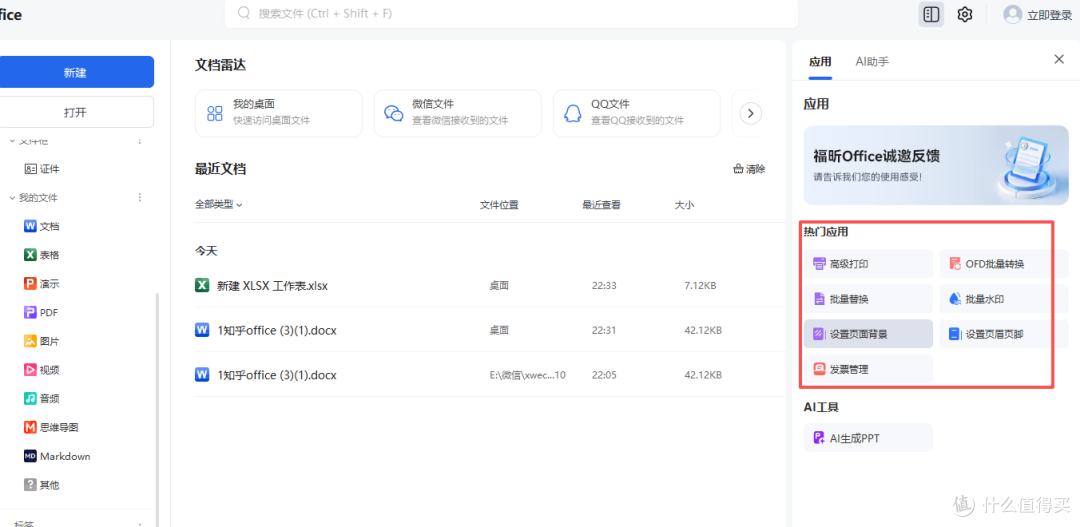
Task: Toggle the side panel layout icon
Action: tap(931, 14)
